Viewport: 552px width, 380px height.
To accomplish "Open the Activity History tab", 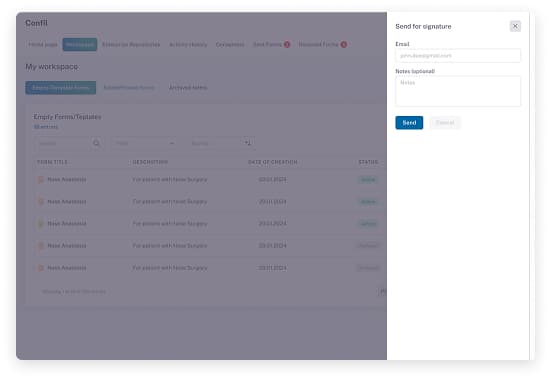I will coord(188,45).
